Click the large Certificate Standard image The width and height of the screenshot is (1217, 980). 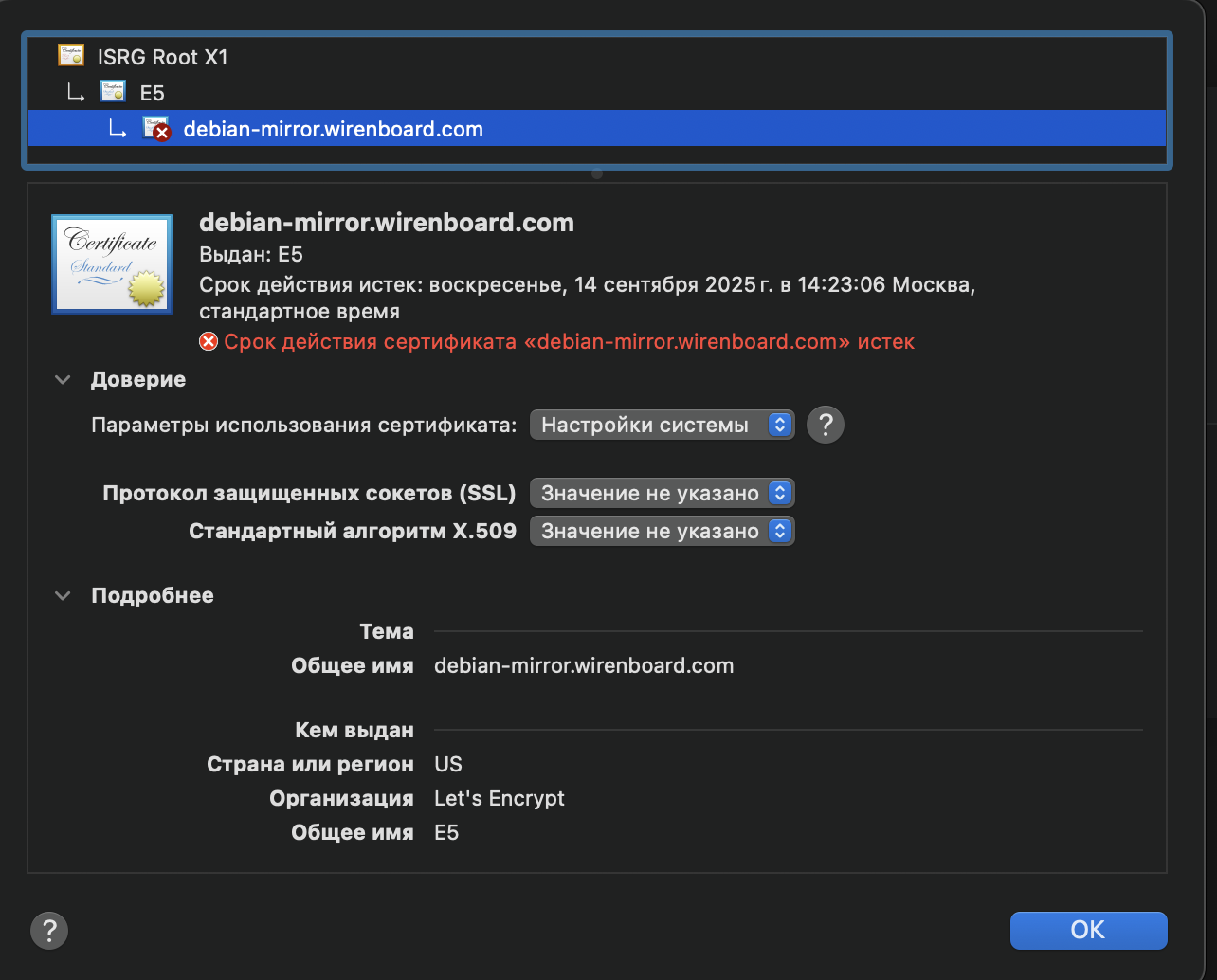tap(112, 263)
